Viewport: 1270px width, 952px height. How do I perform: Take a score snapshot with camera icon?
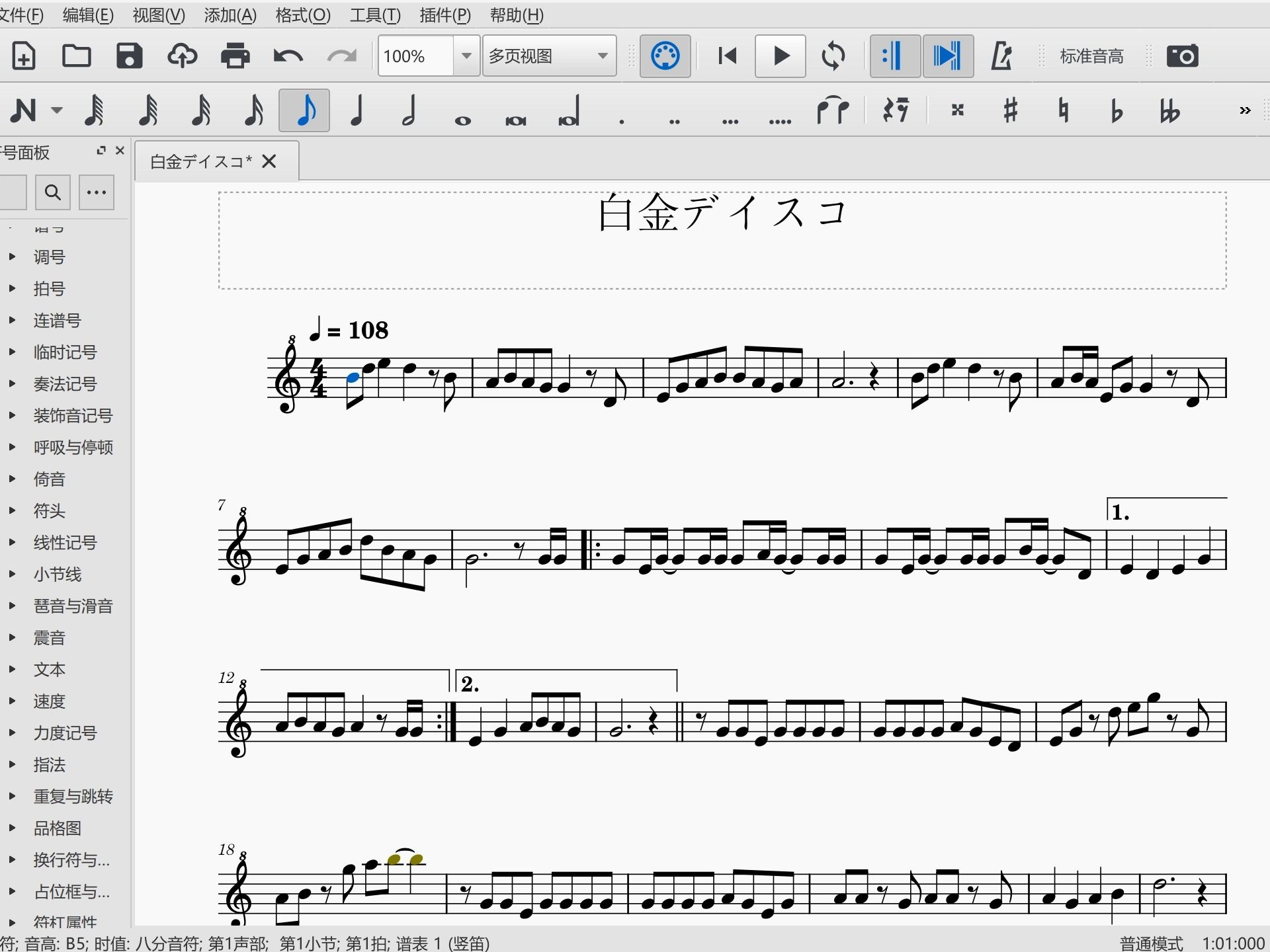coord(1183,56)
